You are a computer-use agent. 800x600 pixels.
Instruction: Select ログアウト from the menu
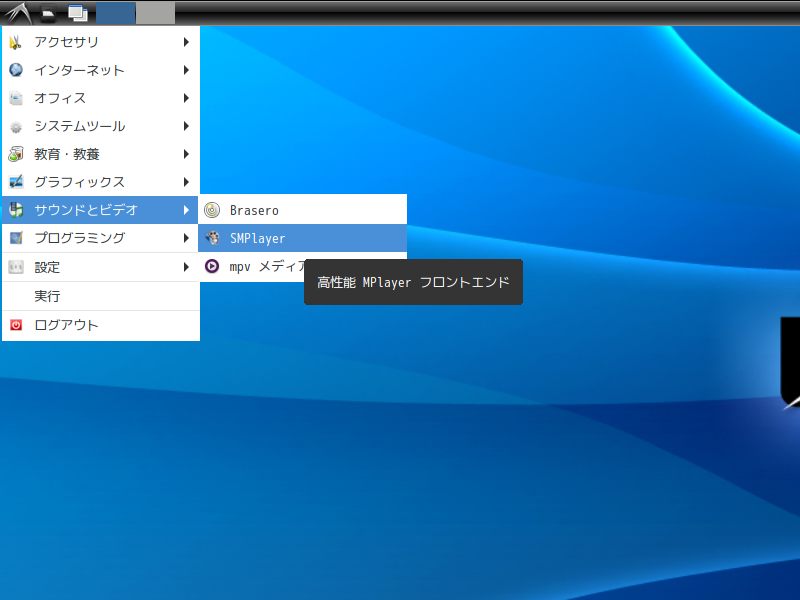tap(101, 325)
